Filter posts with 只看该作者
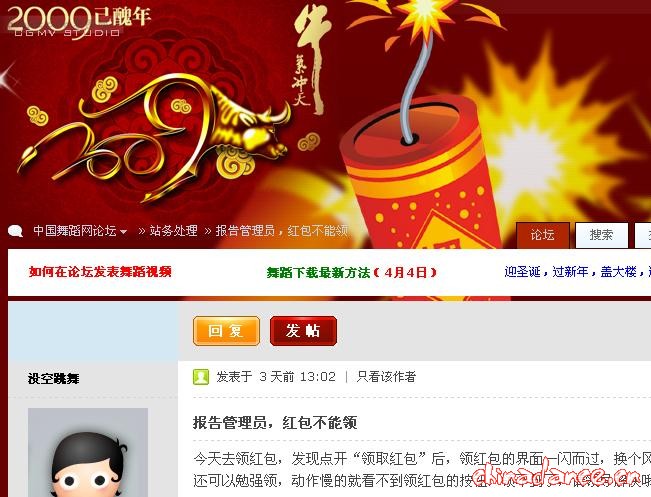Viewport: 651px width, 497px height. point(386,377)
